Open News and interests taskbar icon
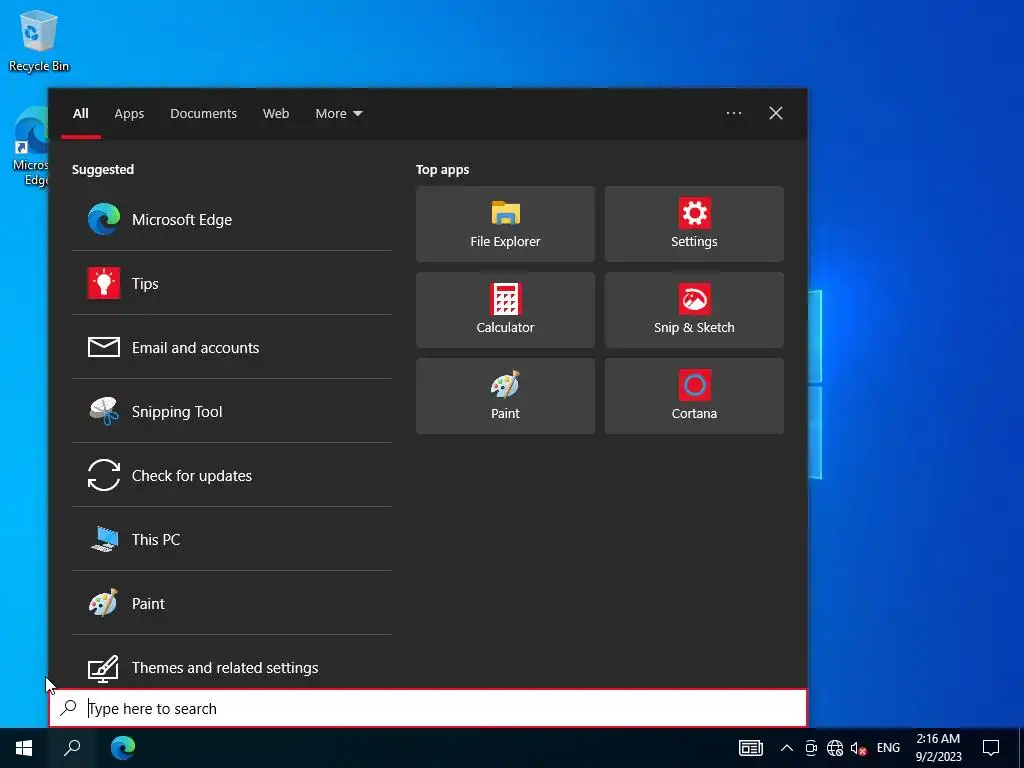 click(x=751, y=748)
